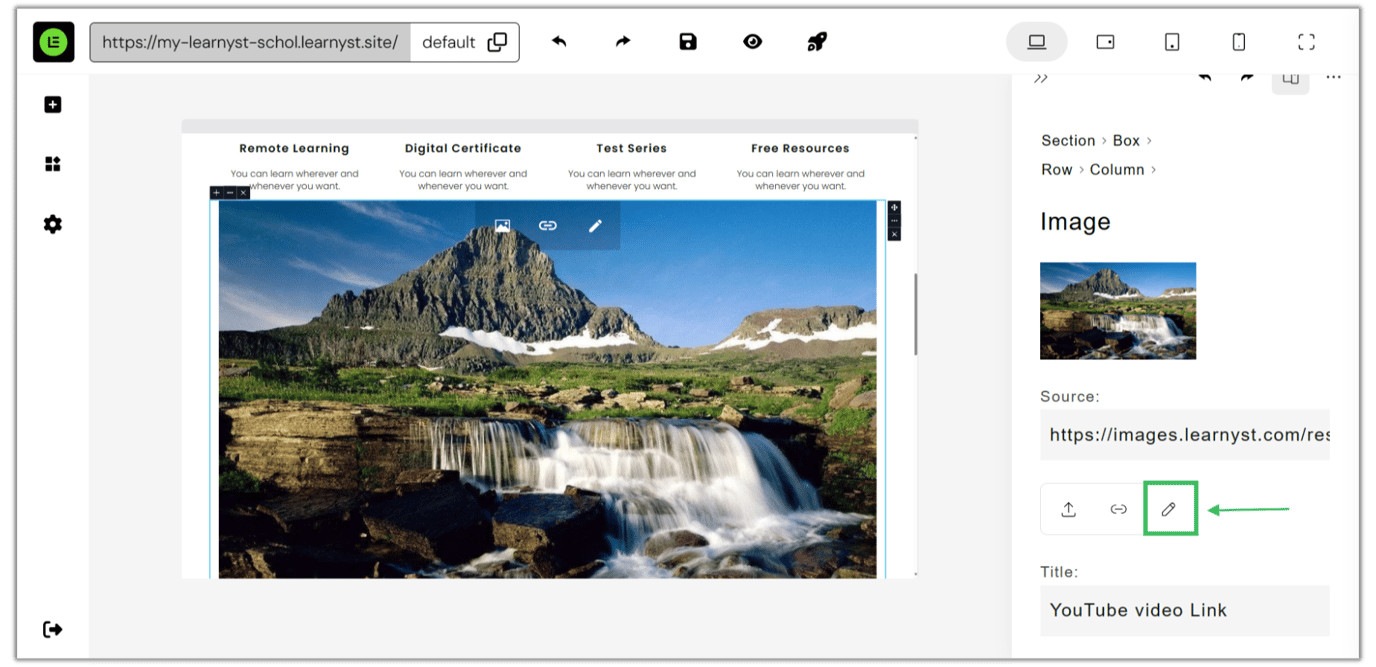Image resolution: width=1376 pixels, height=667 pixels.
Task: Enable fullscreen canvas view
Action: point(1306,41)
